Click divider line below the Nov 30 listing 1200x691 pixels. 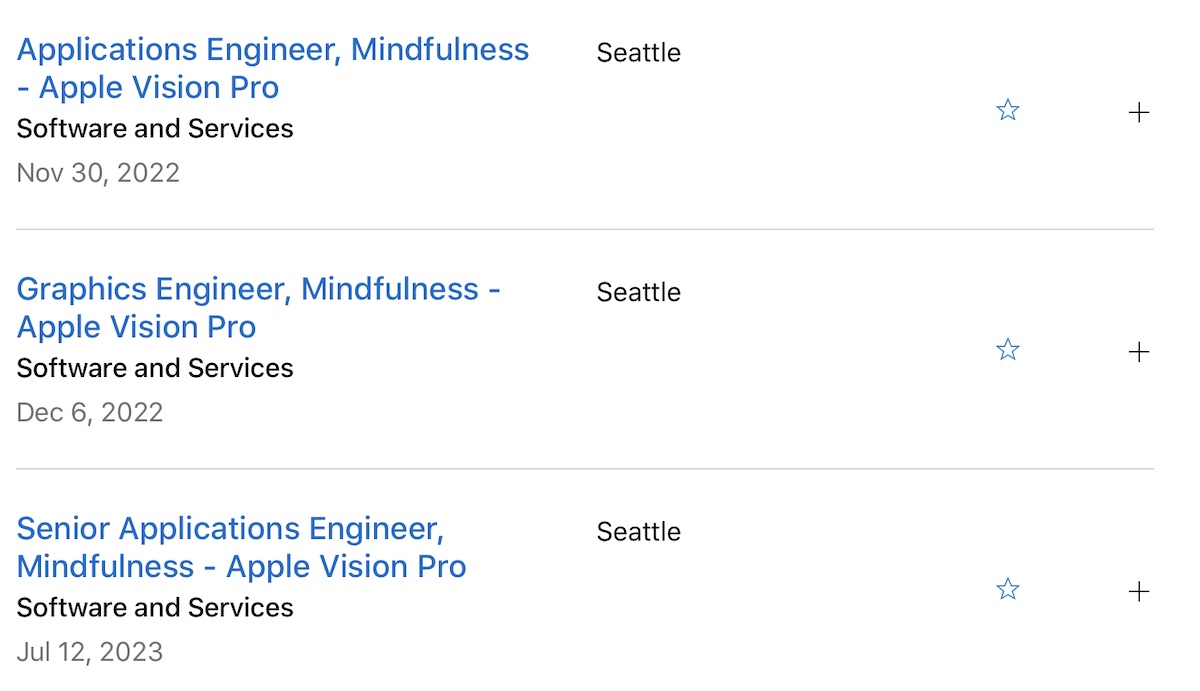[585, 229]
